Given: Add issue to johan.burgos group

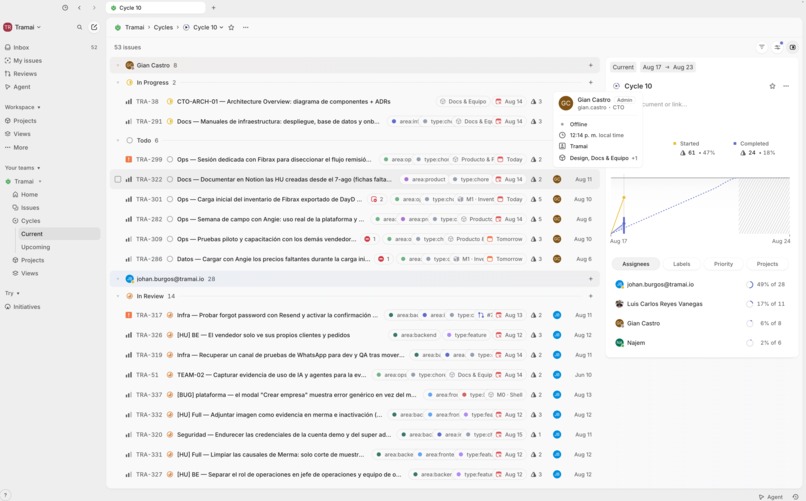Looking at the screenshot, I should (591, 279).
